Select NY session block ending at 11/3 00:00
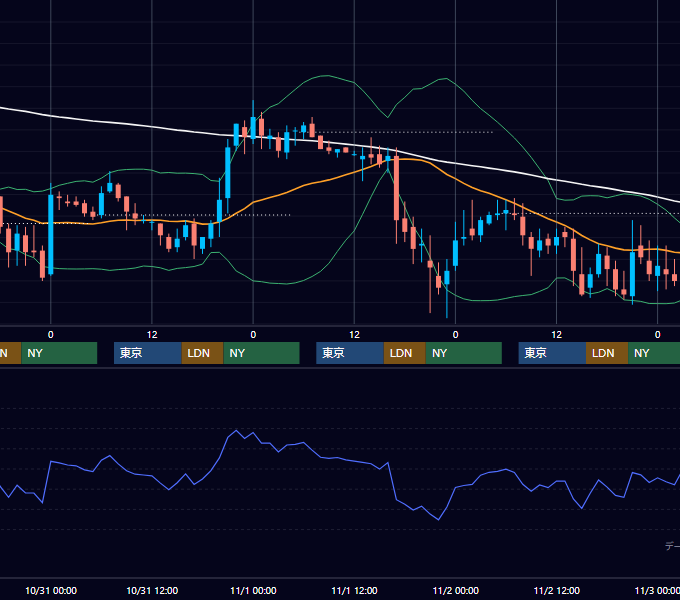Screen dimensions: 680x600 point(654,353)
